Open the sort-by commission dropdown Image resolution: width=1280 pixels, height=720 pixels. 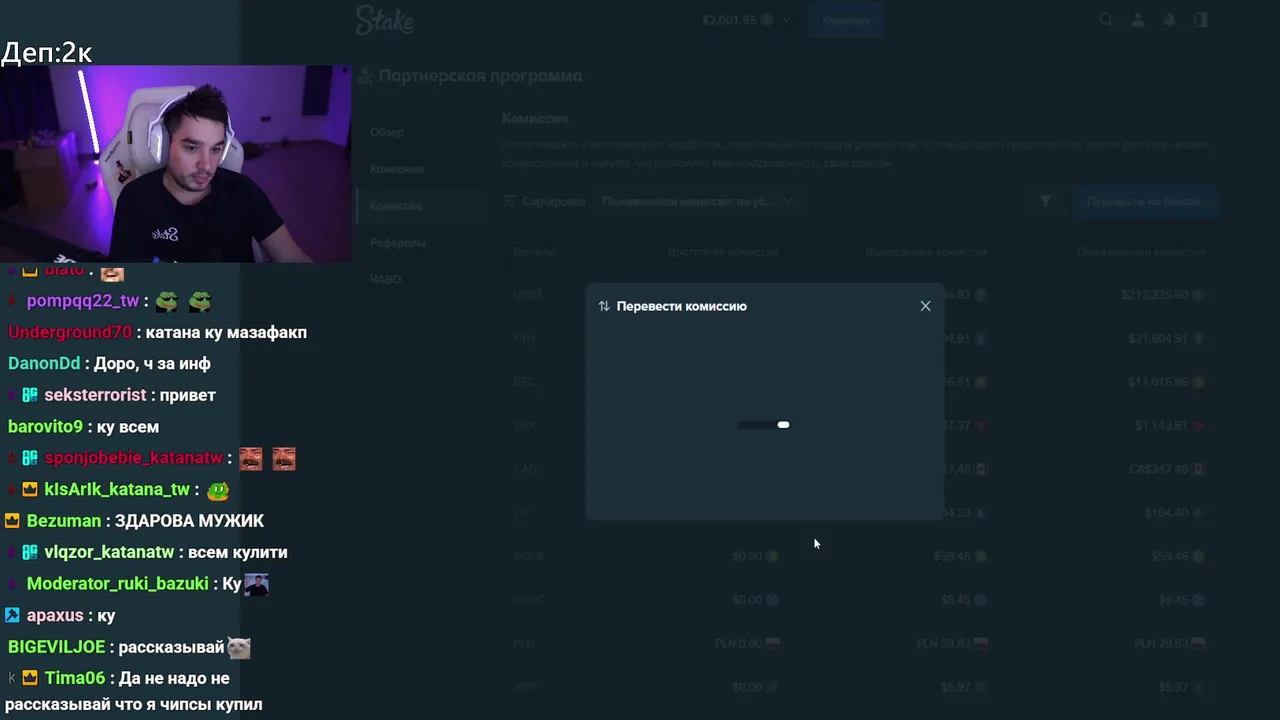(x=697, y=201)
